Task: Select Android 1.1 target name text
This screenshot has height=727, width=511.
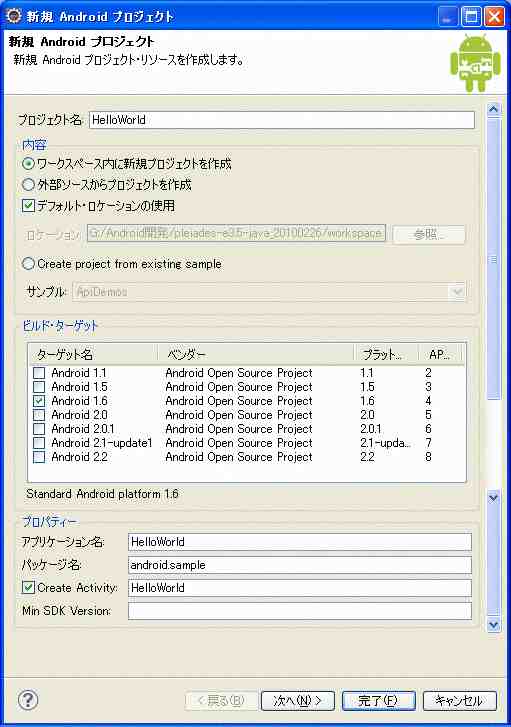Action: [79, 373]
